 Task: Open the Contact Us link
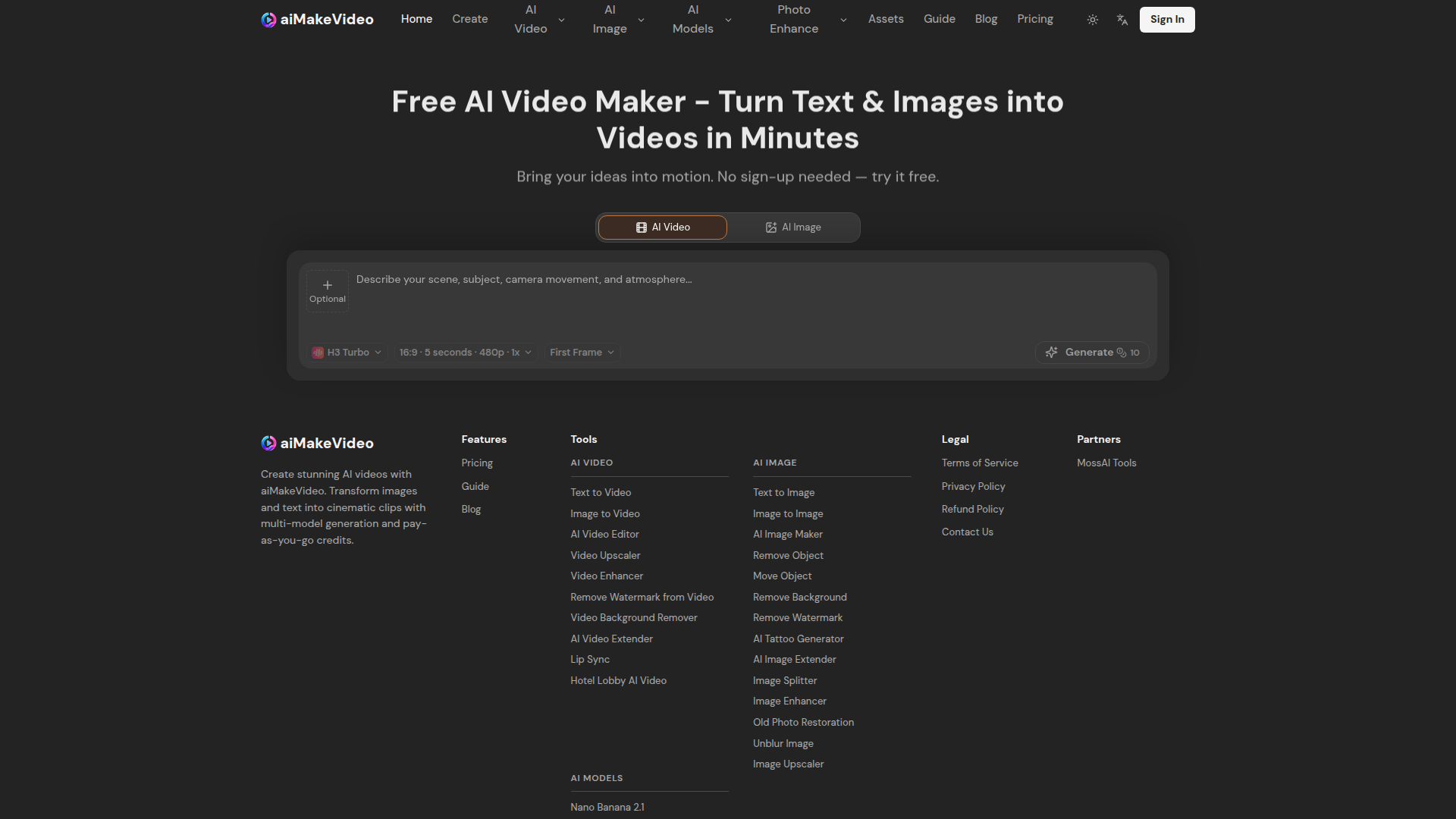point(967,532)
